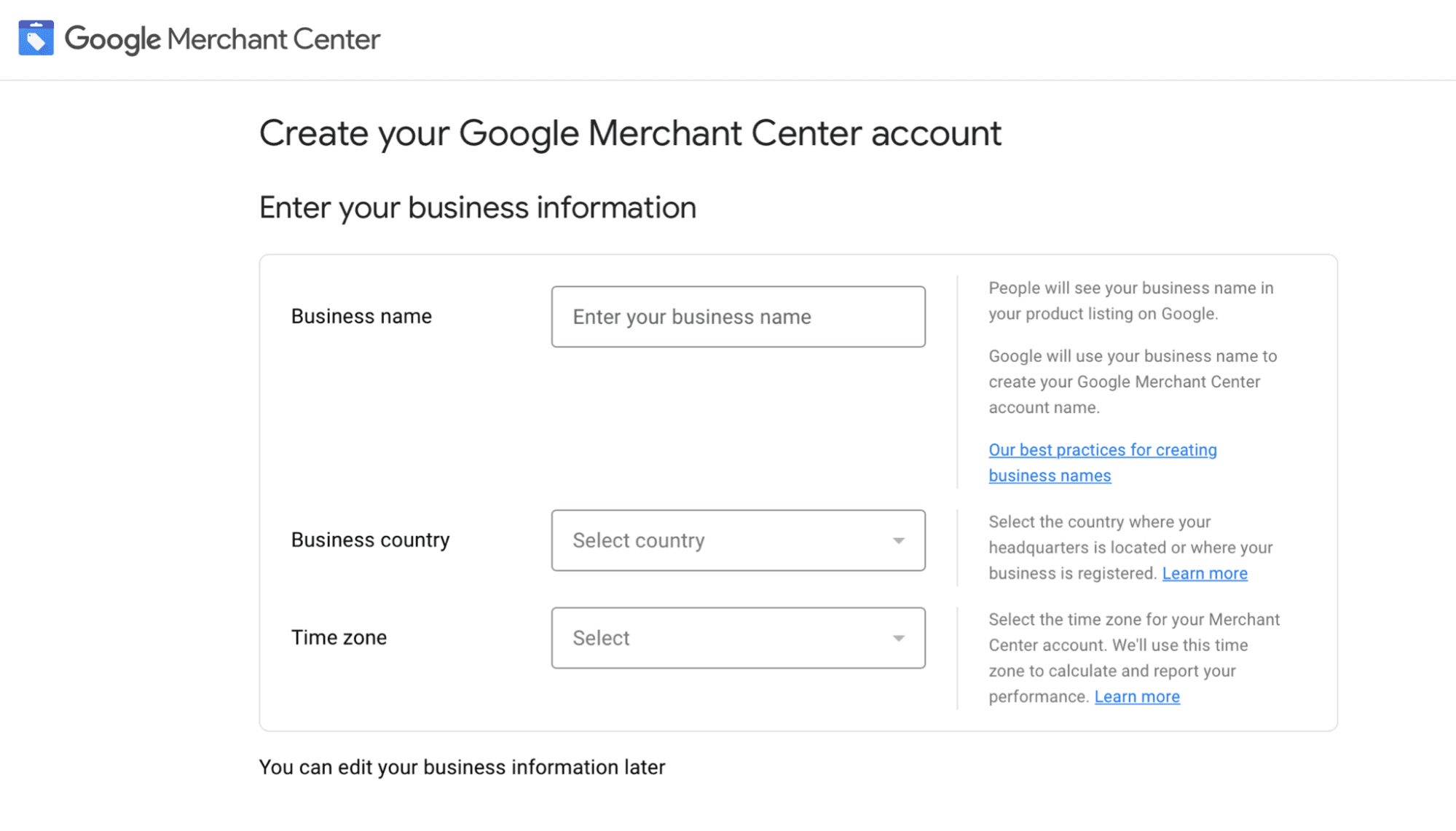Viewport: 1456px width, 831px height.
Task: Click the dropdown arrow beside Select country
Action: tap(899, 540)
